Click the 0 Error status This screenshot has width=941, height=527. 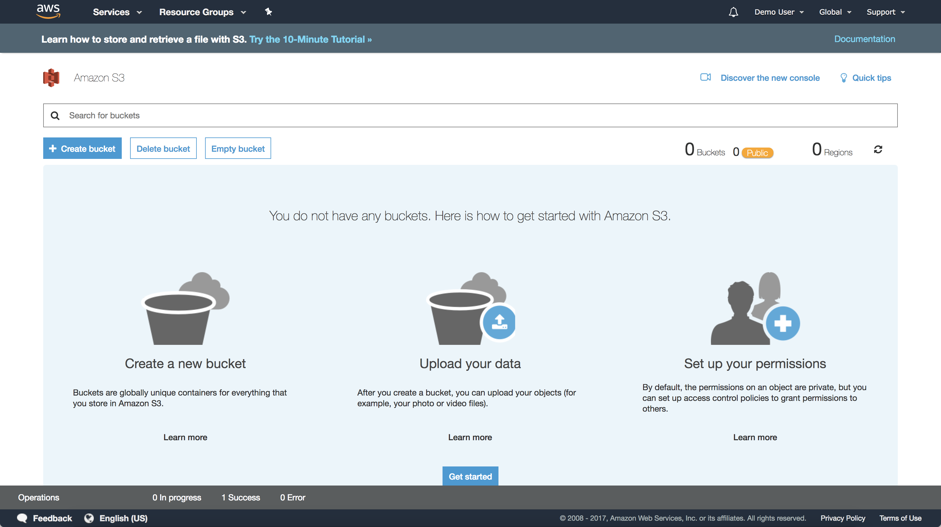(293, 498)
